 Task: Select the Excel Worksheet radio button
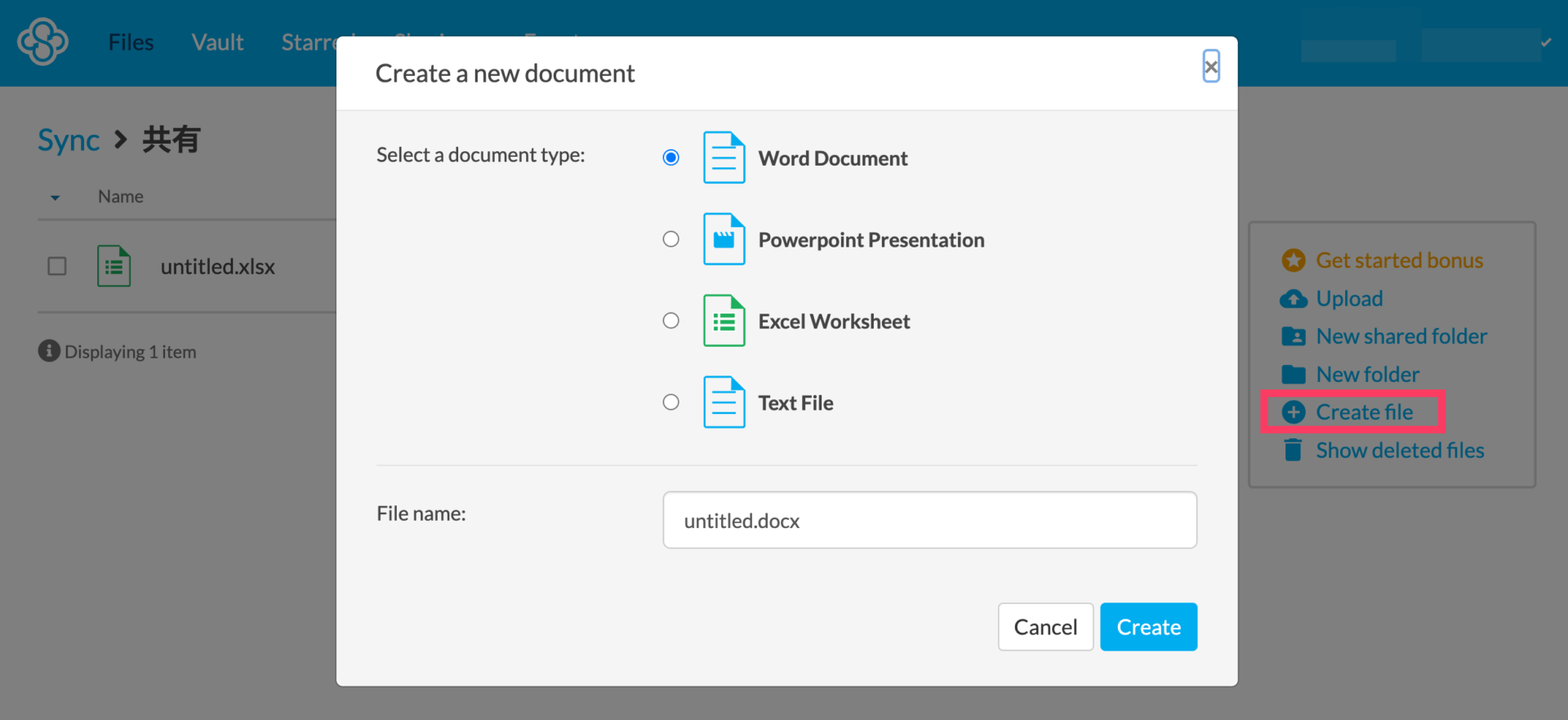tap(670, 321)
